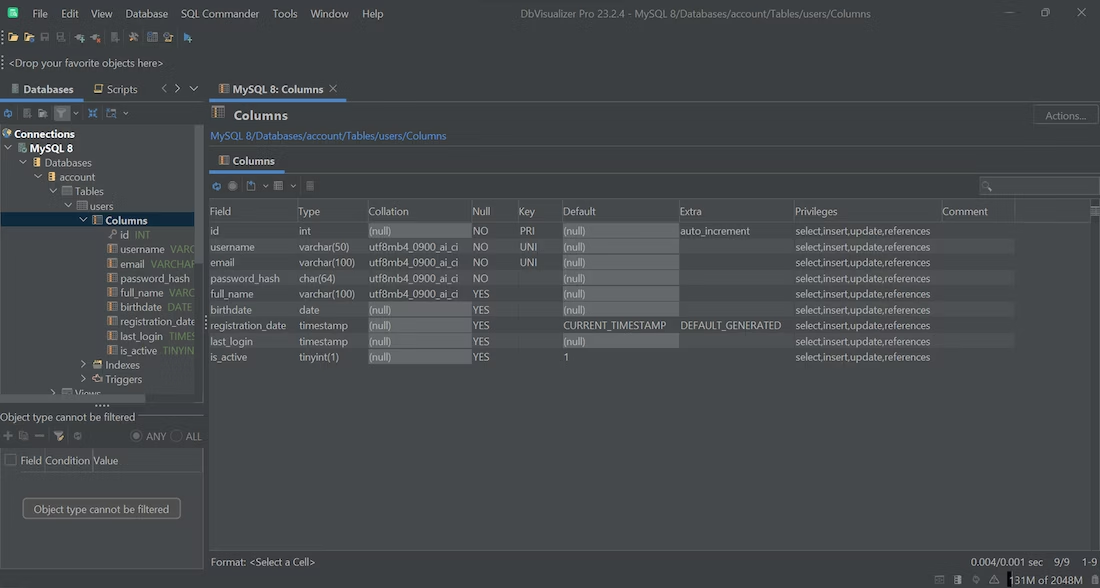Collapse all tree nodes with the collapse icon
The image size is (1100, 588).
click(x=93, y=113)
